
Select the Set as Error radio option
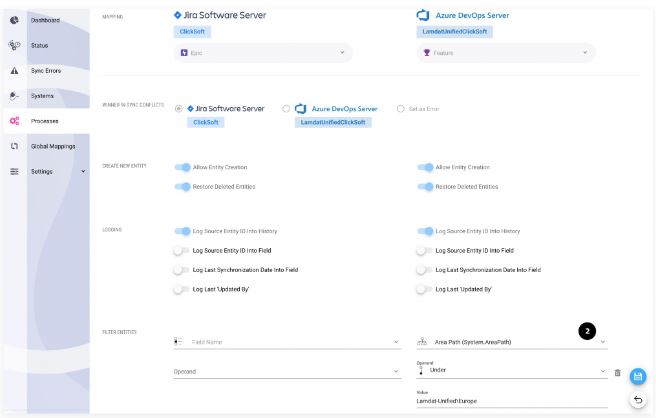tap(401, 109)
